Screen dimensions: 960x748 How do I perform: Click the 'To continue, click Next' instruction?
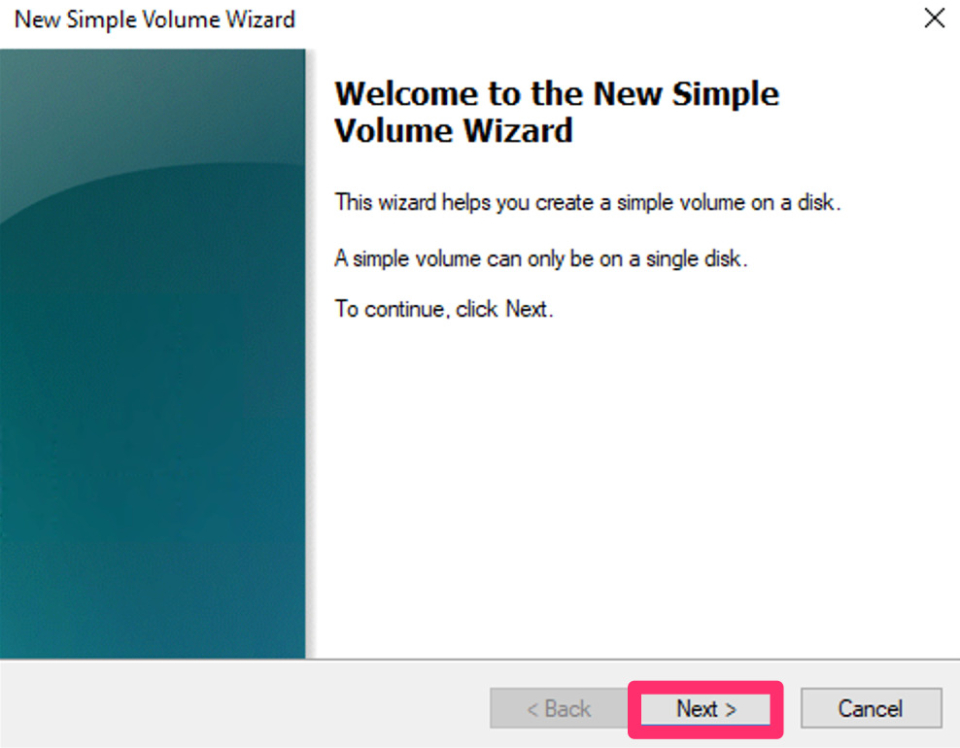444,309
